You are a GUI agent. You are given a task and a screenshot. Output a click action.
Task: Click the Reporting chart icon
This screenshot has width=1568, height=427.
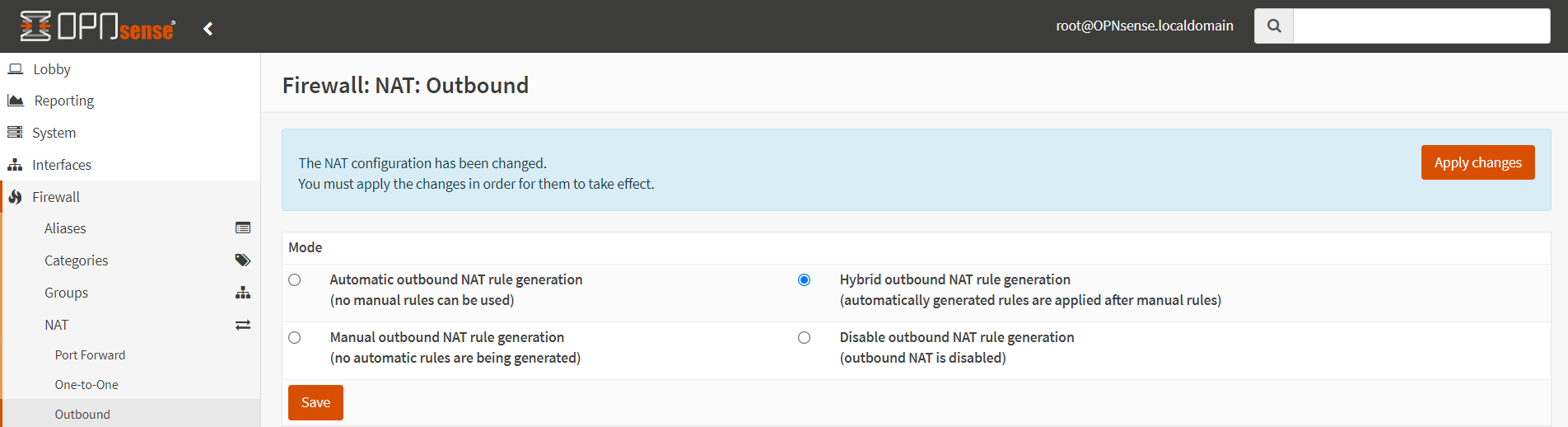pyautogui.click(x=16, y=101)
